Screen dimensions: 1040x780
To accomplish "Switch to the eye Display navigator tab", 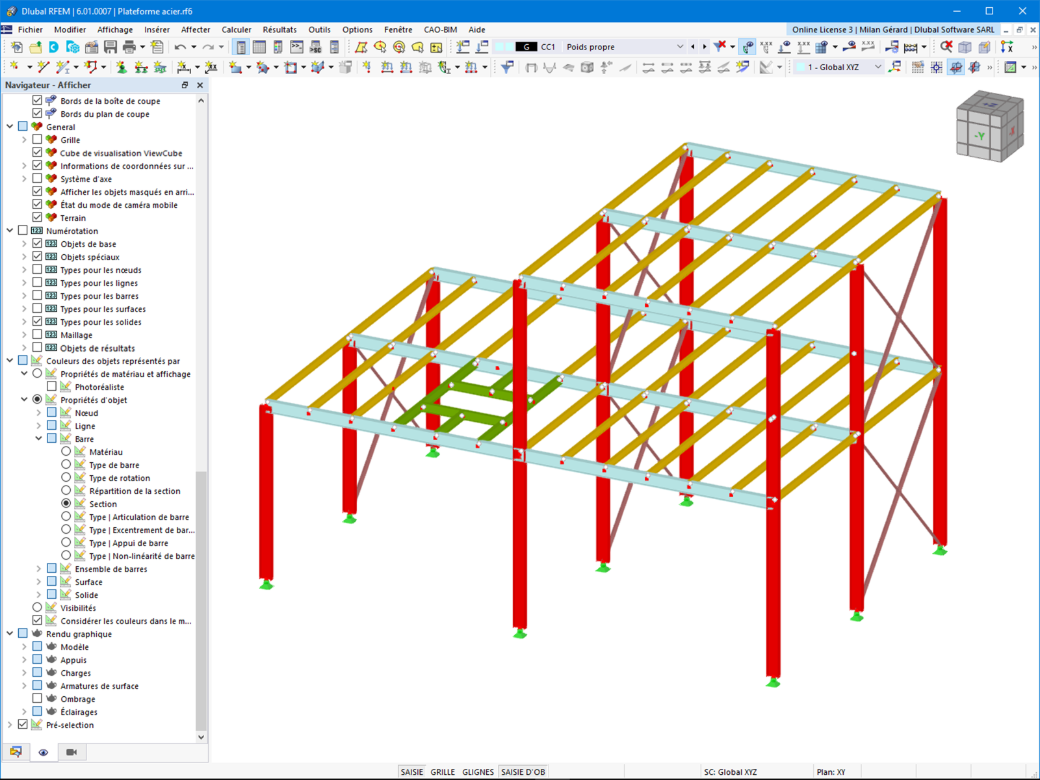I will 43,752.
